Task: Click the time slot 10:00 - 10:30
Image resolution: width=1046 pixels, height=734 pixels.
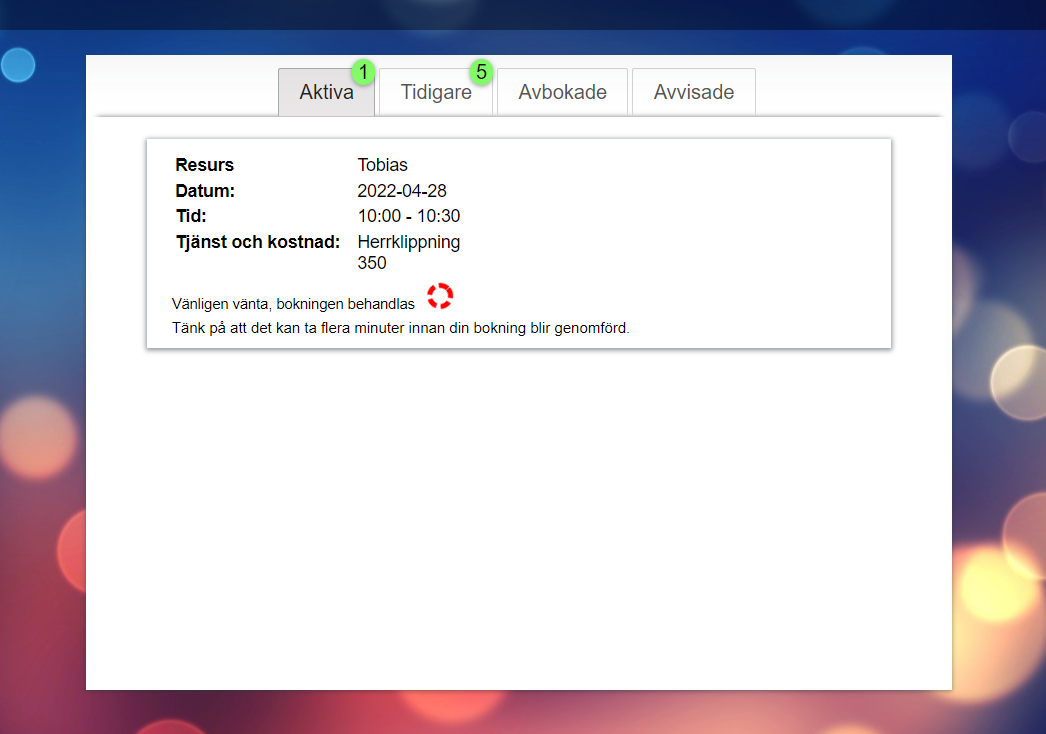Action: coord(408,216)
